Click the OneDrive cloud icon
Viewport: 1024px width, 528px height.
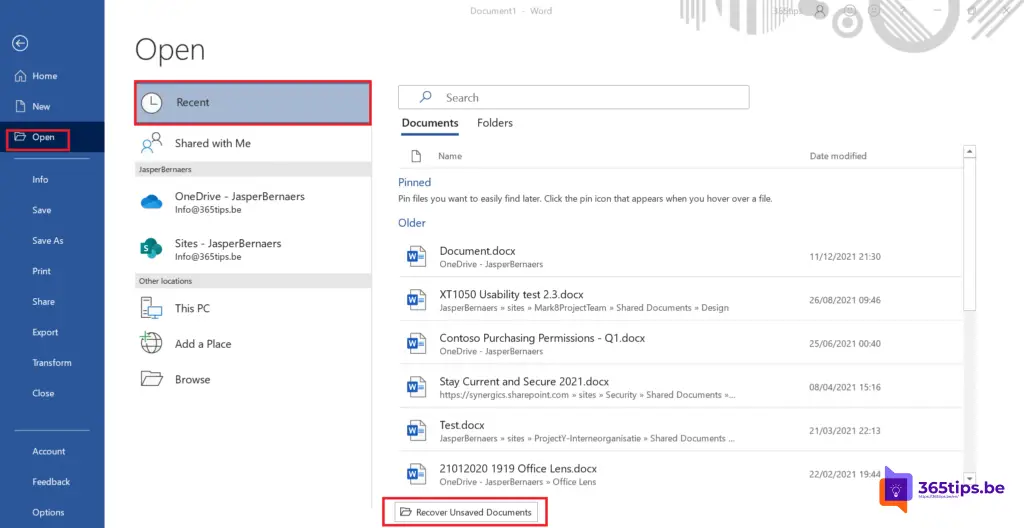152,202
